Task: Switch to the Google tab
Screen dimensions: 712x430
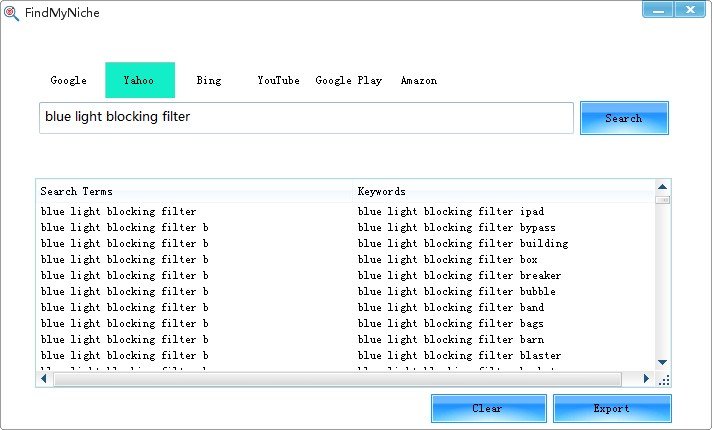Action: tap(69, 80)
